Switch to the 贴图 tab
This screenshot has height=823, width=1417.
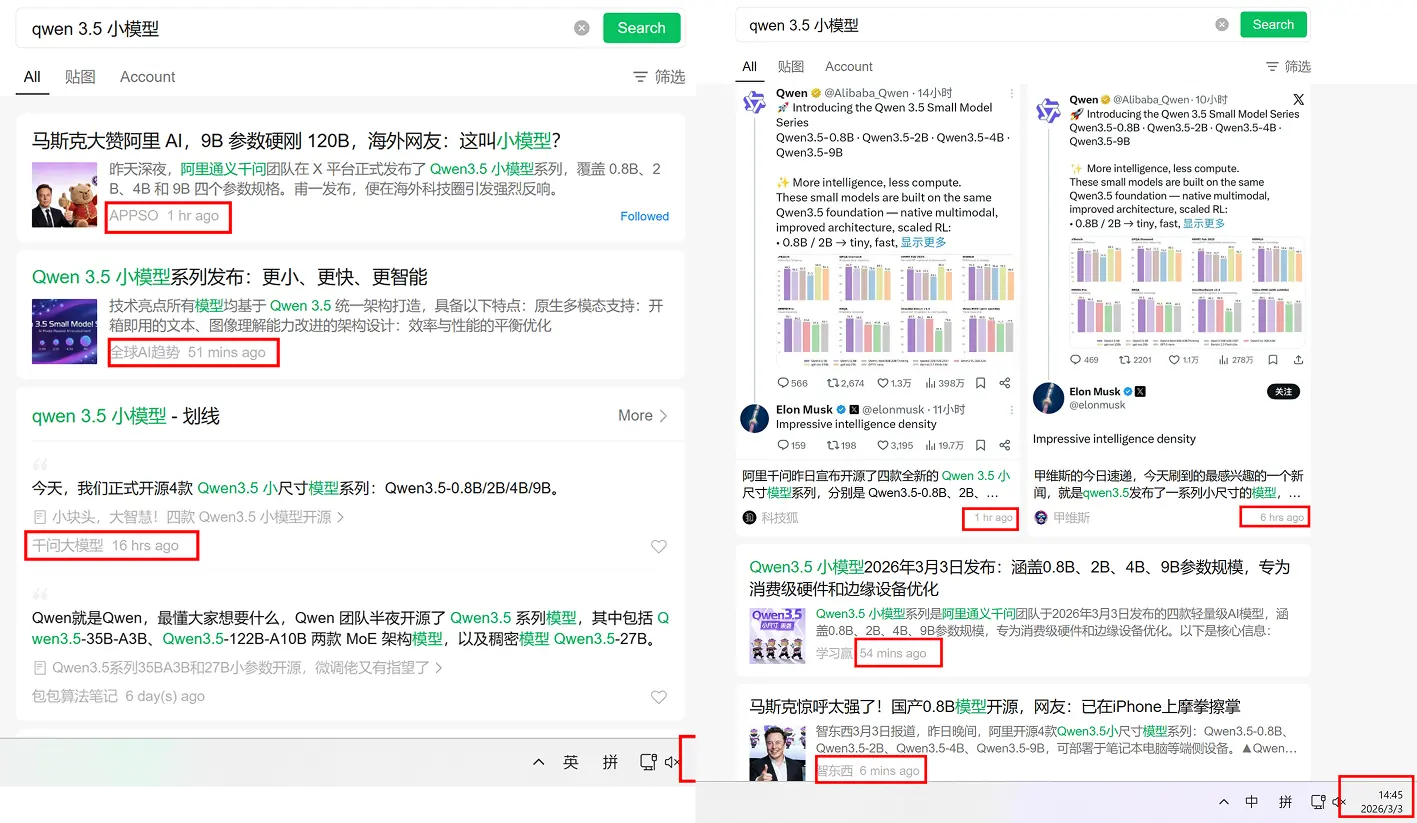click(x=80, y=76)
